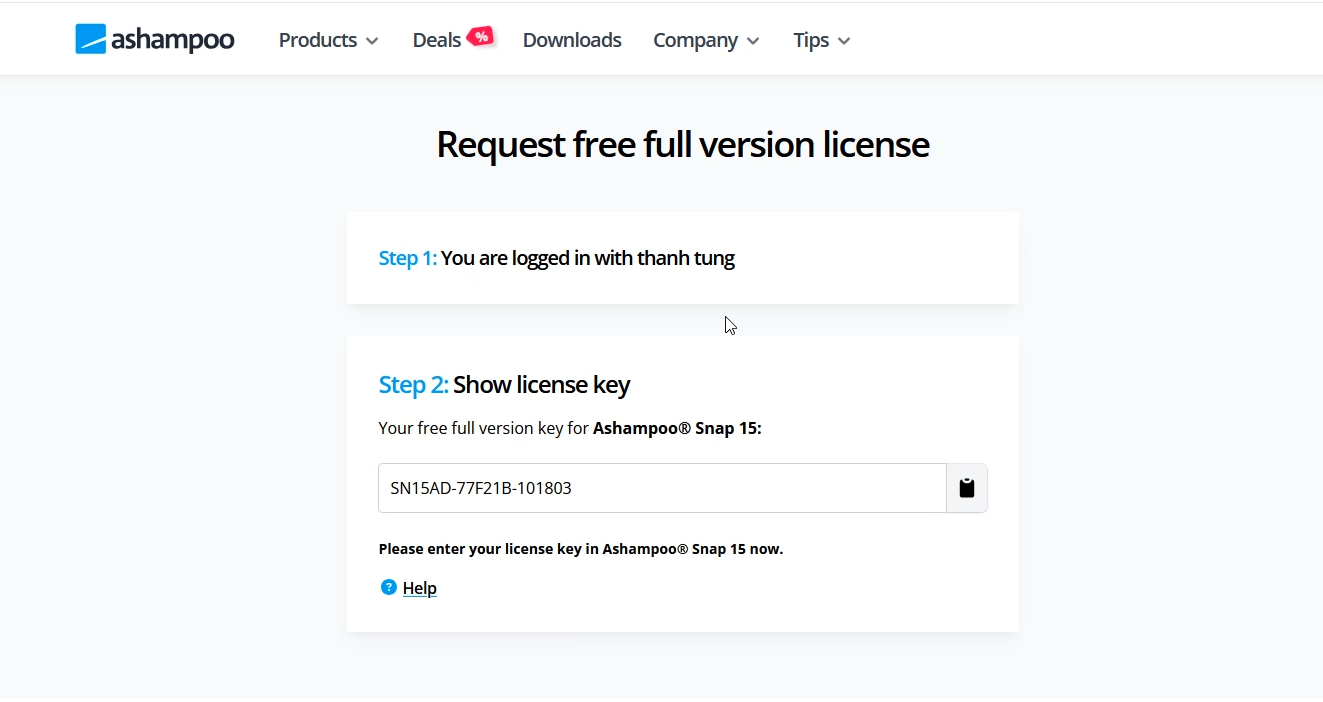This screenshot has width=1323, height=702.
Task: Expand the Tips dropdown menu
Action: 821,40
